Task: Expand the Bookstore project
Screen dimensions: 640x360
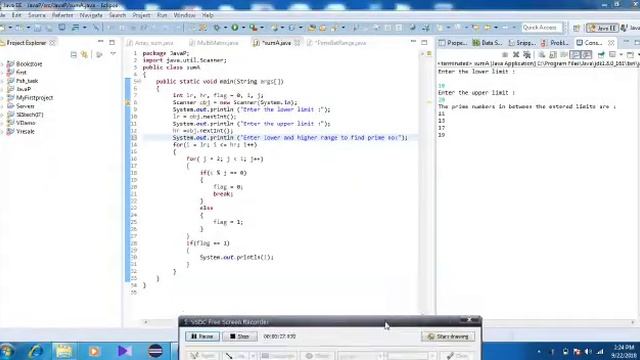Action: 3,64
